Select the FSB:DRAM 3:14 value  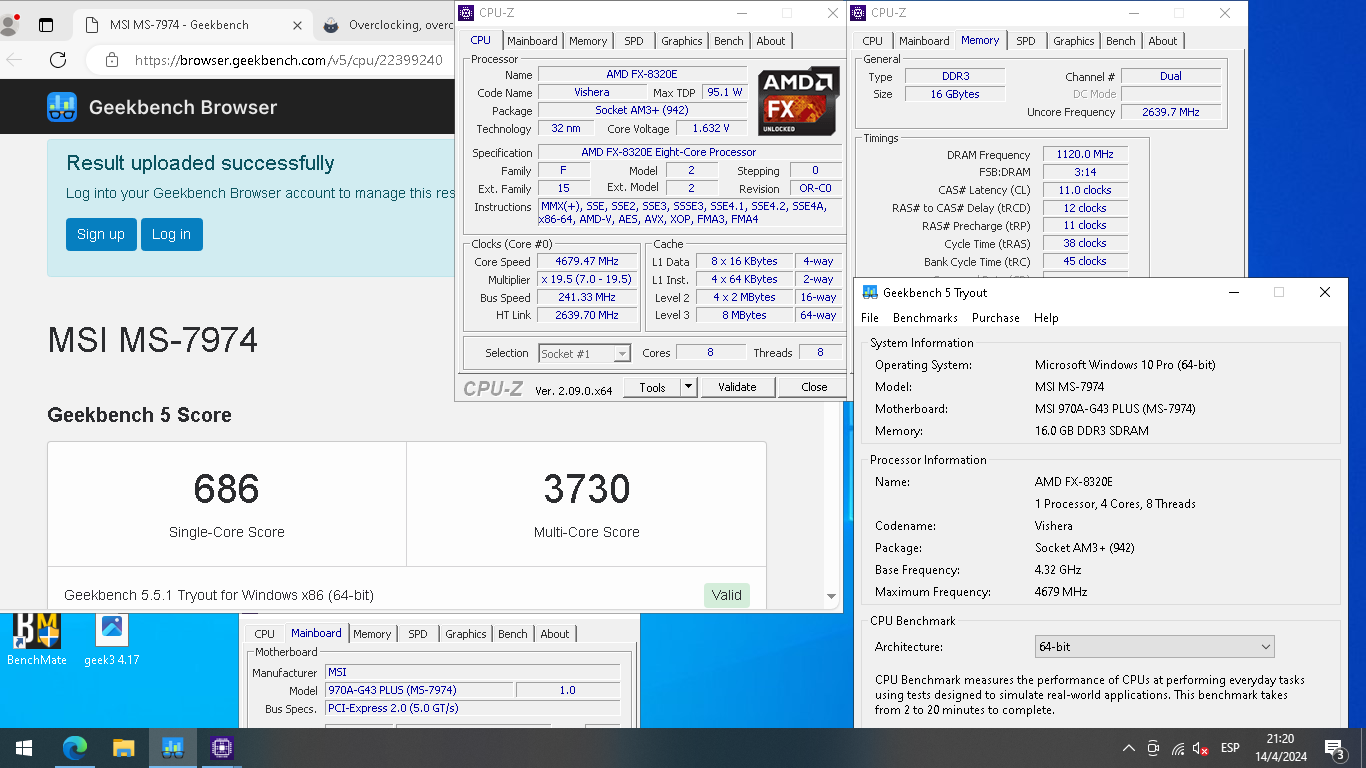coord(1085,173)
